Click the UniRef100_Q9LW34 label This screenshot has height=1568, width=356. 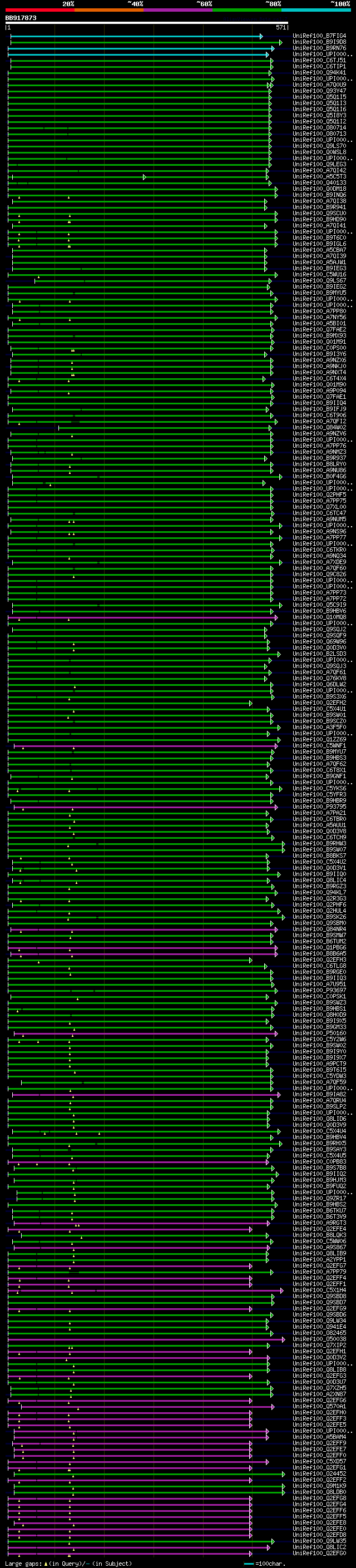click(x=319, y=1320)
